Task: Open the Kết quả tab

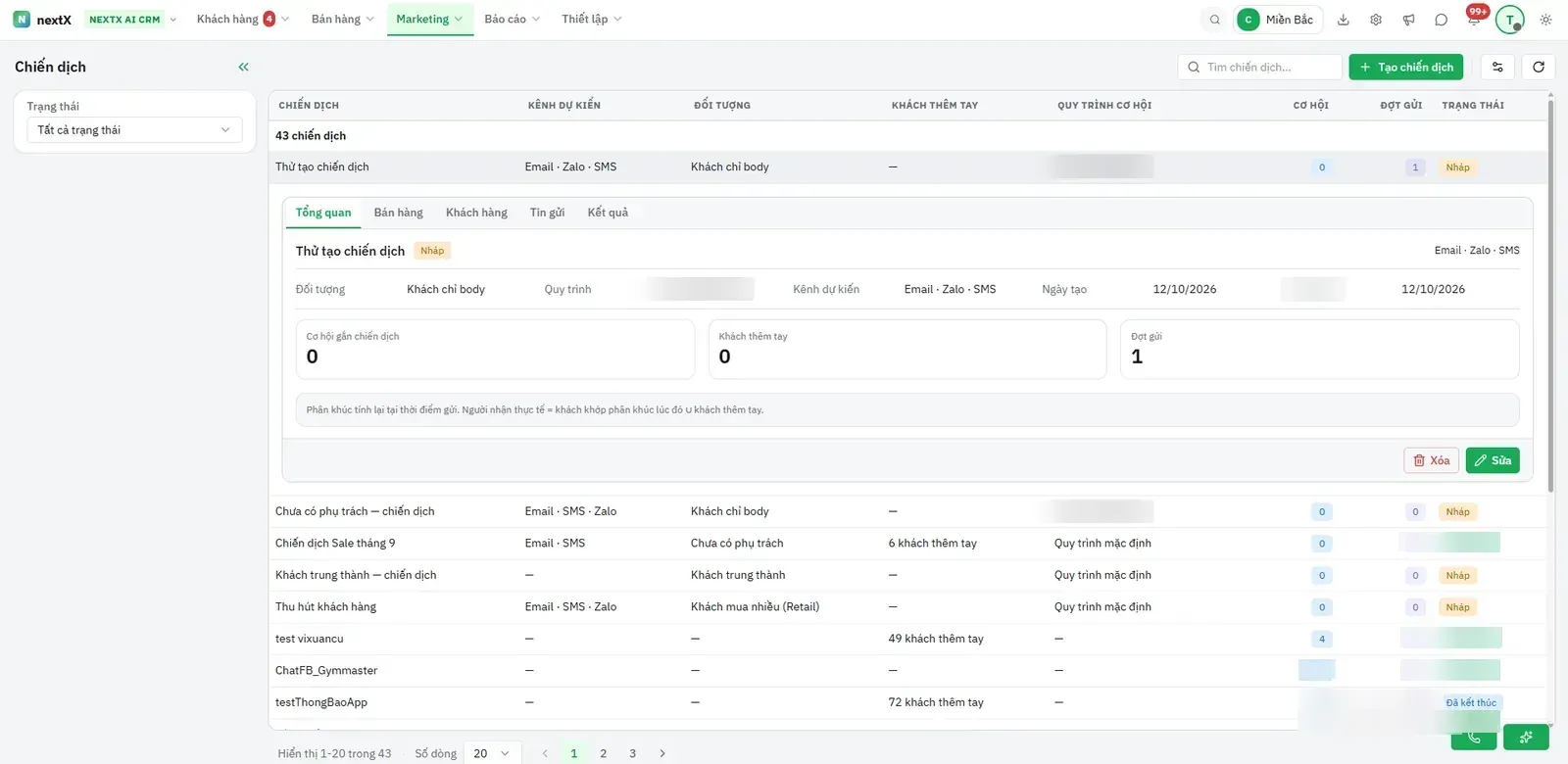Action: pyautogui.click(x=608, y=213)
